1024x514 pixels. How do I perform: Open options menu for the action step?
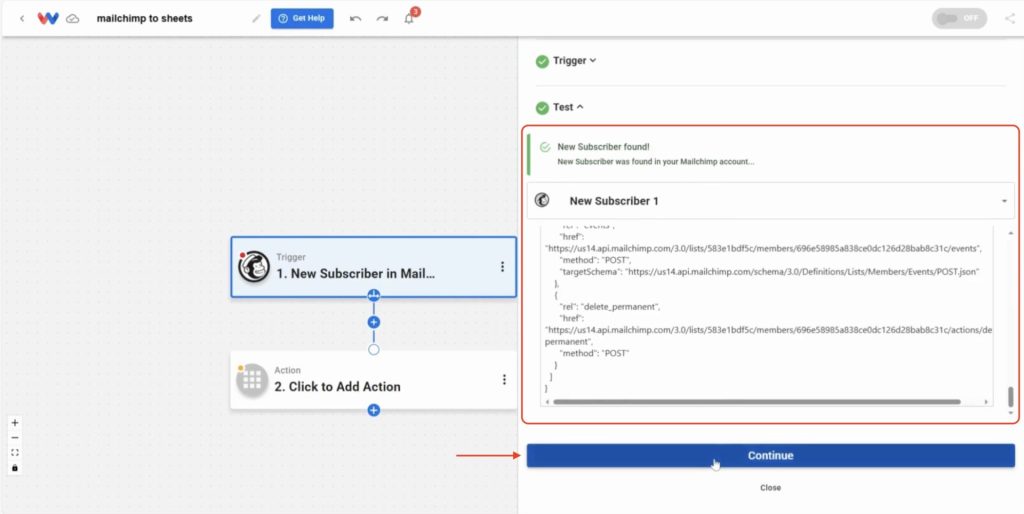pos(504,379)
